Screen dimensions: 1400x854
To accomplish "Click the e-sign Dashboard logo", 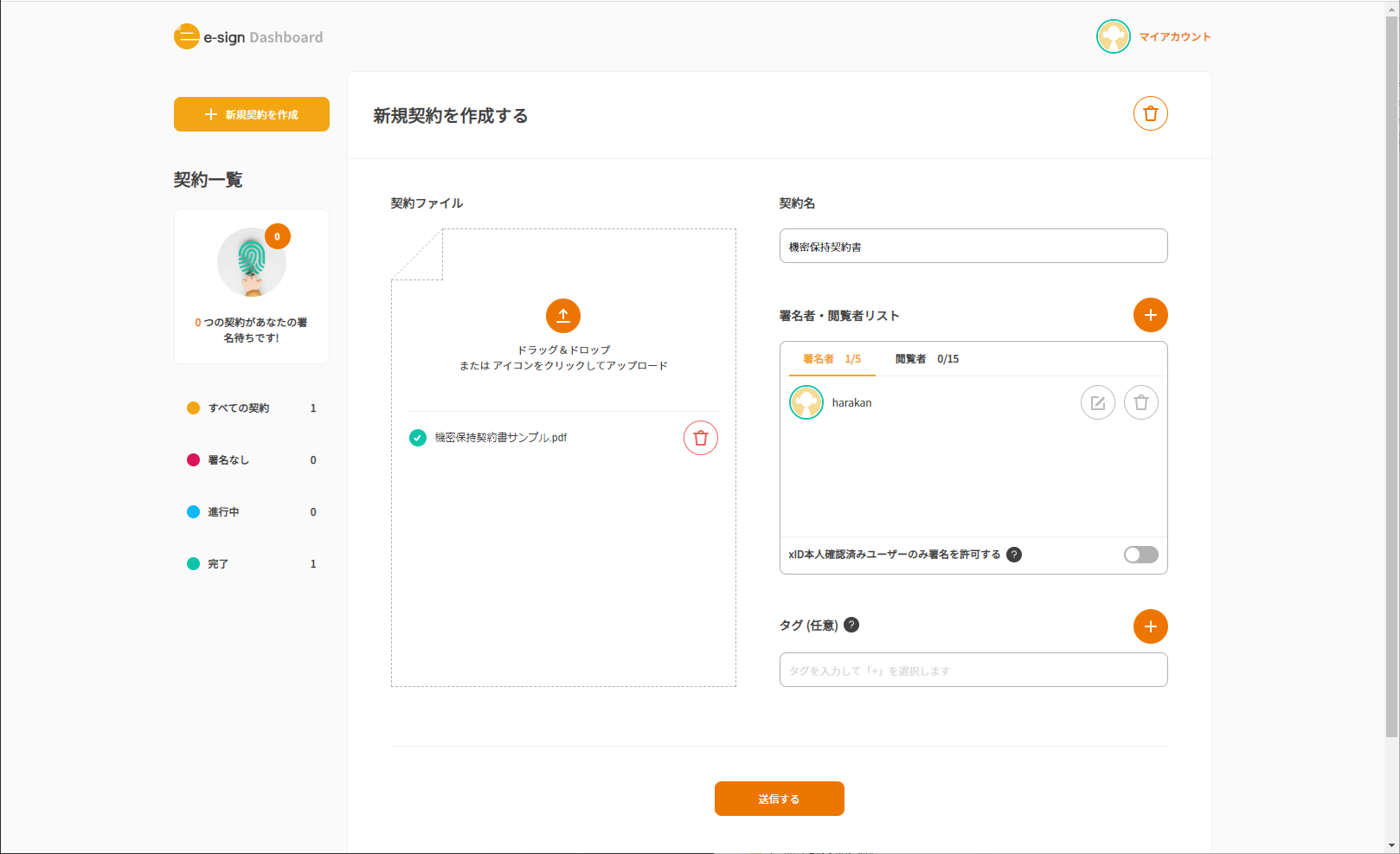I will click(248, 37).
